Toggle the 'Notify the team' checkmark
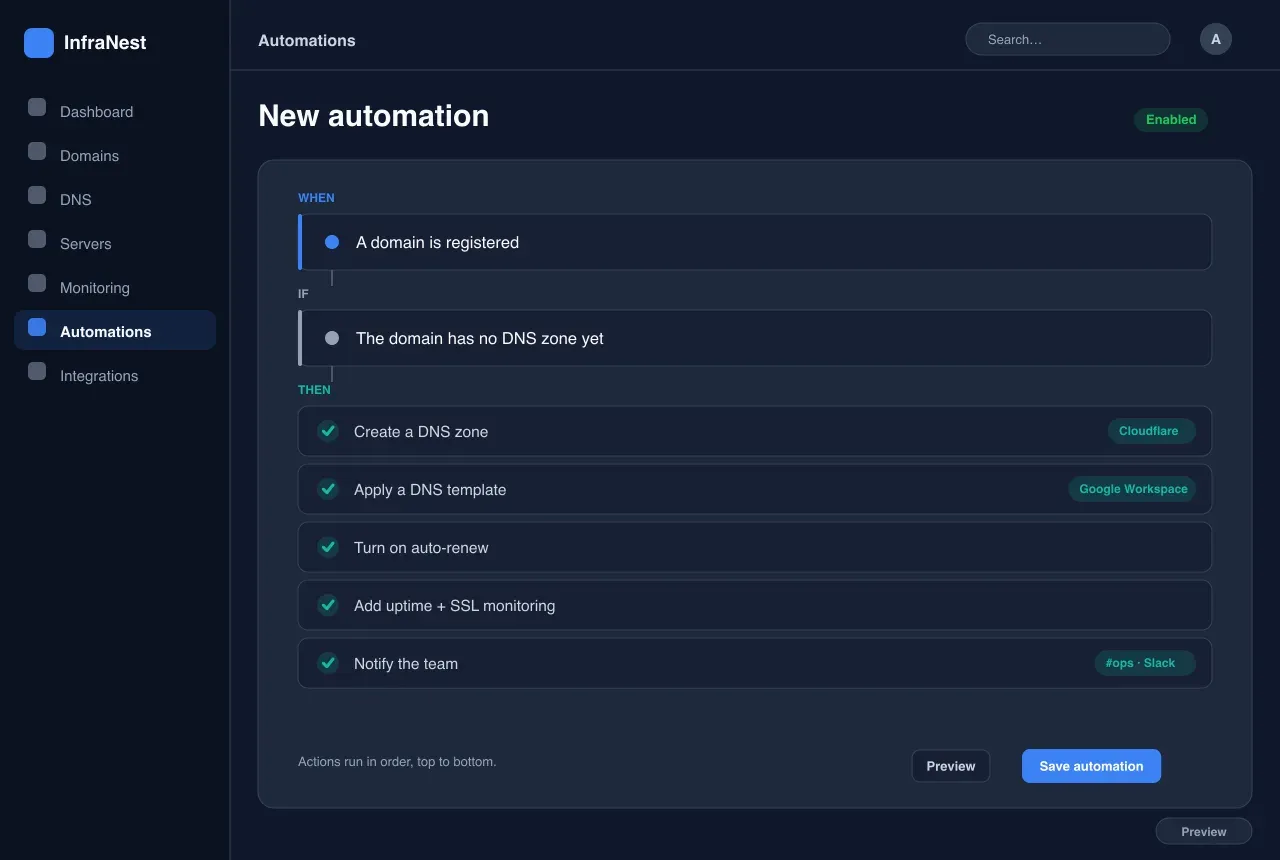The height and width of the screenshot is (860, 1280). point(328,663)
